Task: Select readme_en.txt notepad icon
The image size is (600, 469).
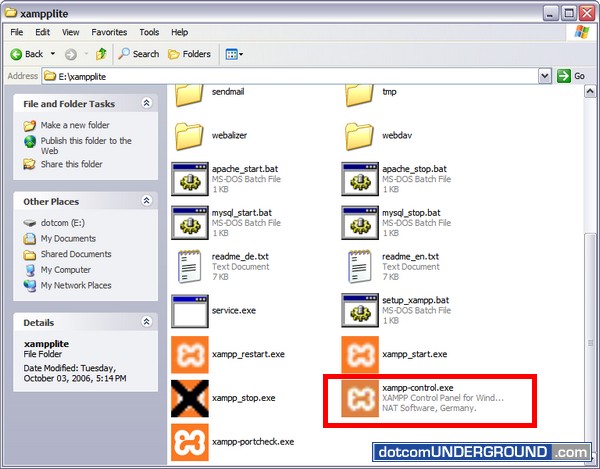Action: pos(360,266)
